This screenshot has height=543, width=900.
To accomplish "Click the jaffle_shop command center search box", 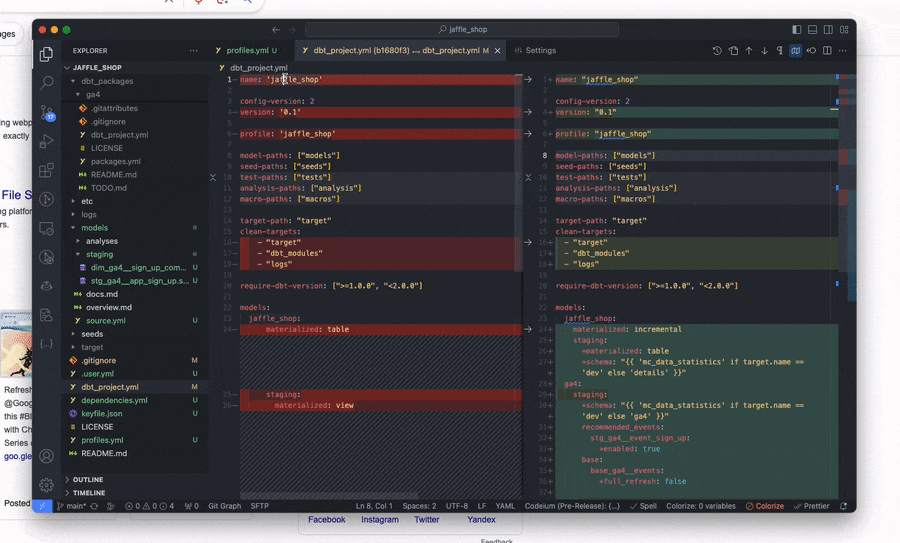I will click(x=461, y=29).
